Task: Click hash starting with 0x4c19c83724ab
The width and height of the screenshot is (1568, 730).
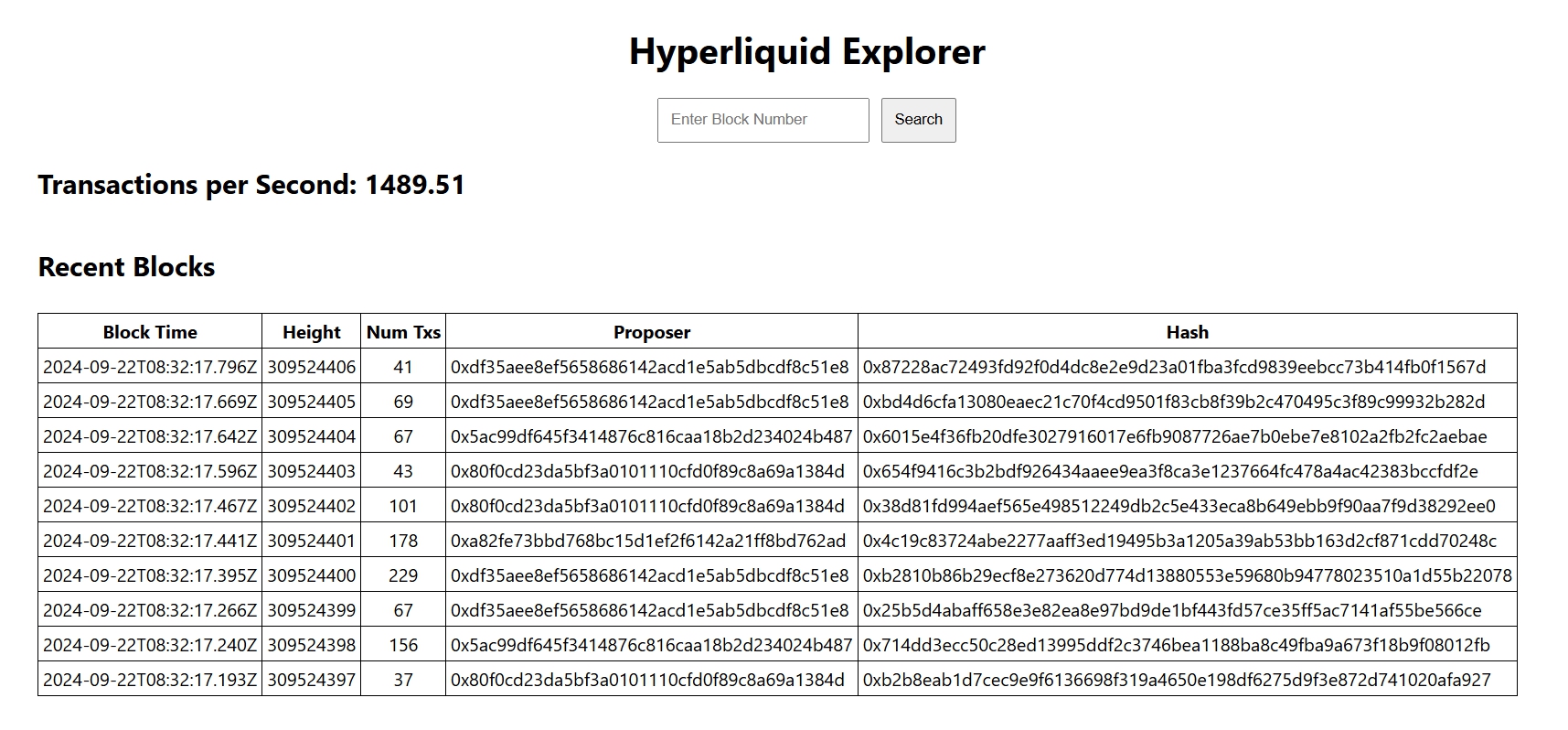Action: pyautogui.click(x=1179, y=541)
